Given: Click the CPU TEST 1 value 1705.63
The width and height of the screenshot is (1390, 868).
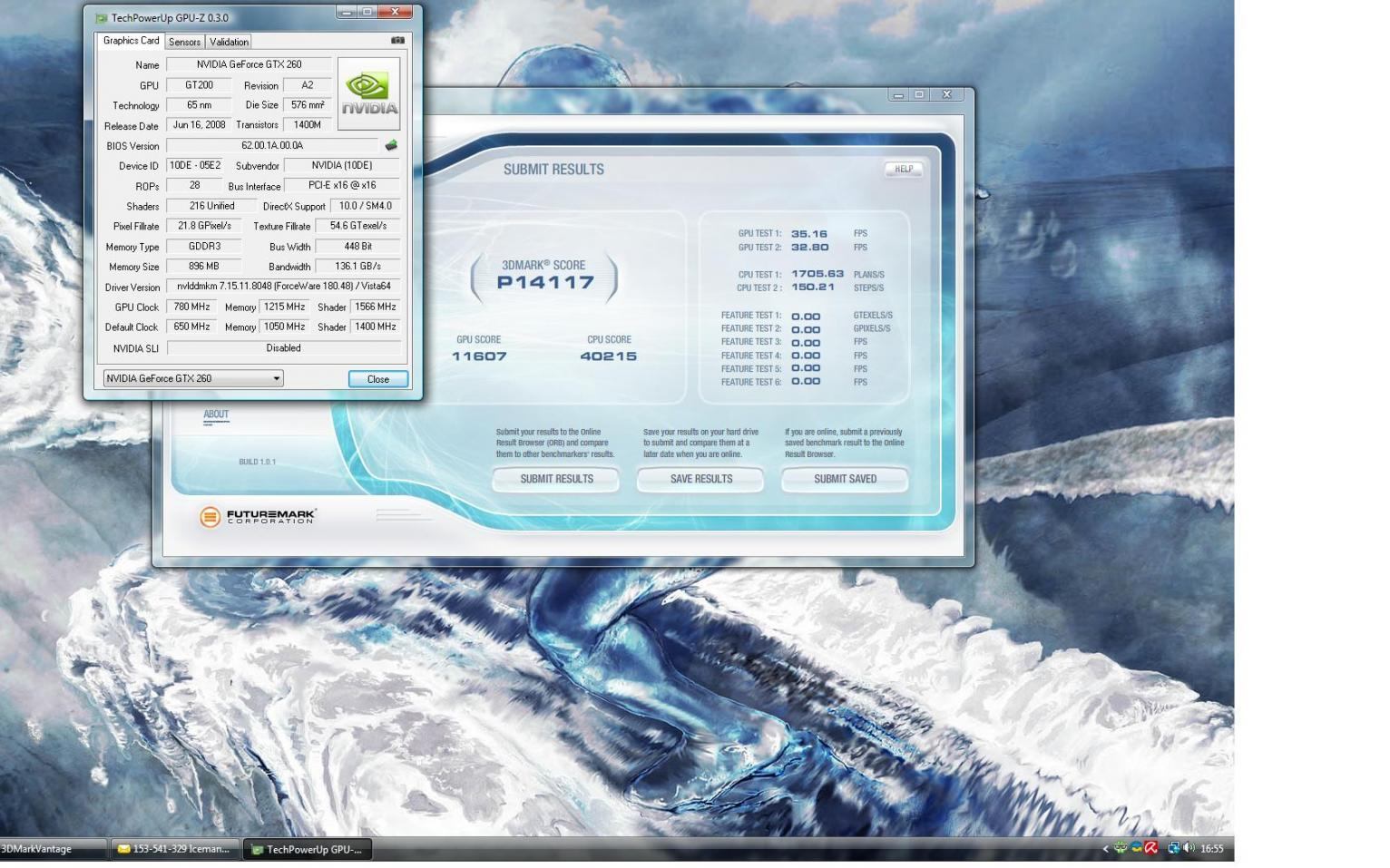Looking at the screenshot, I should point(817,273).
